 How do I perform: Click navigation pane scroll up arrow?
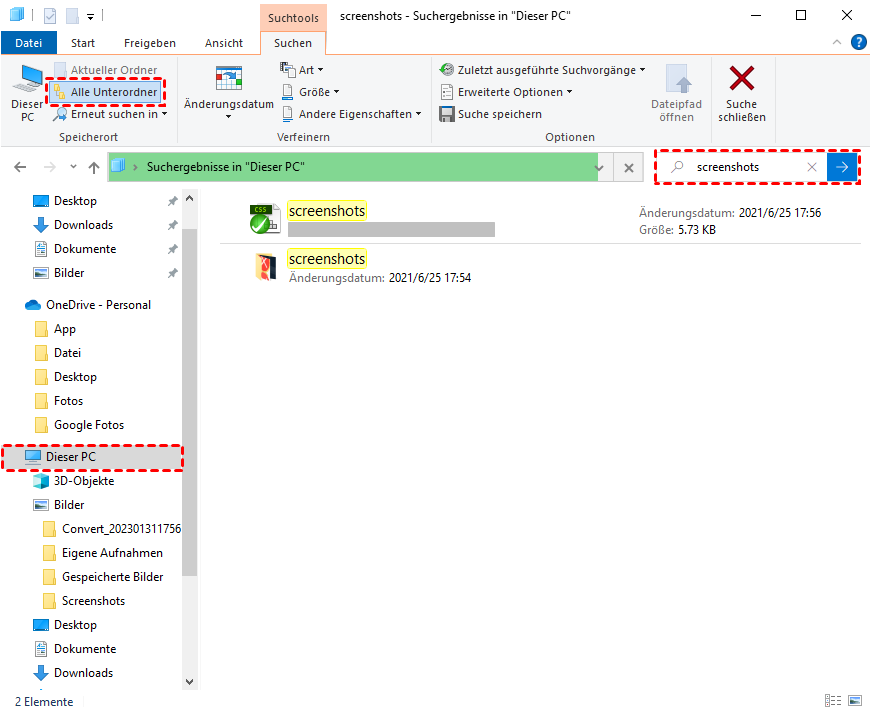tap(189, 198)
